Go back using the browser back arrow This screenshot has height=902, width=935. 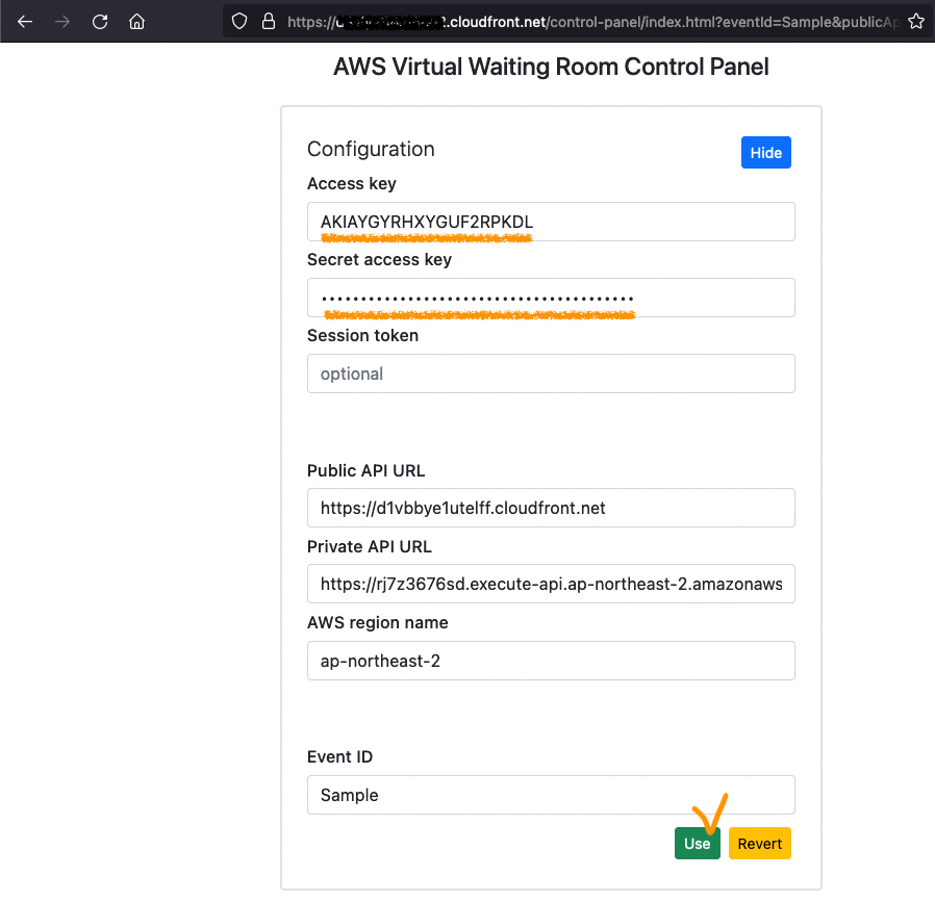(25, 22)
